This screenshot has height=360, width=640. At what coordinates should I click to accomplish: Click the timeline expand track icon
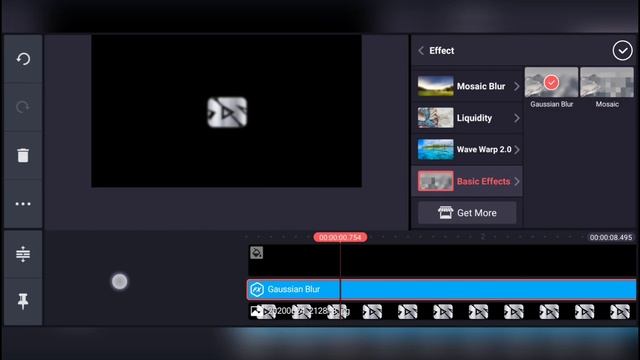point(23,254)
